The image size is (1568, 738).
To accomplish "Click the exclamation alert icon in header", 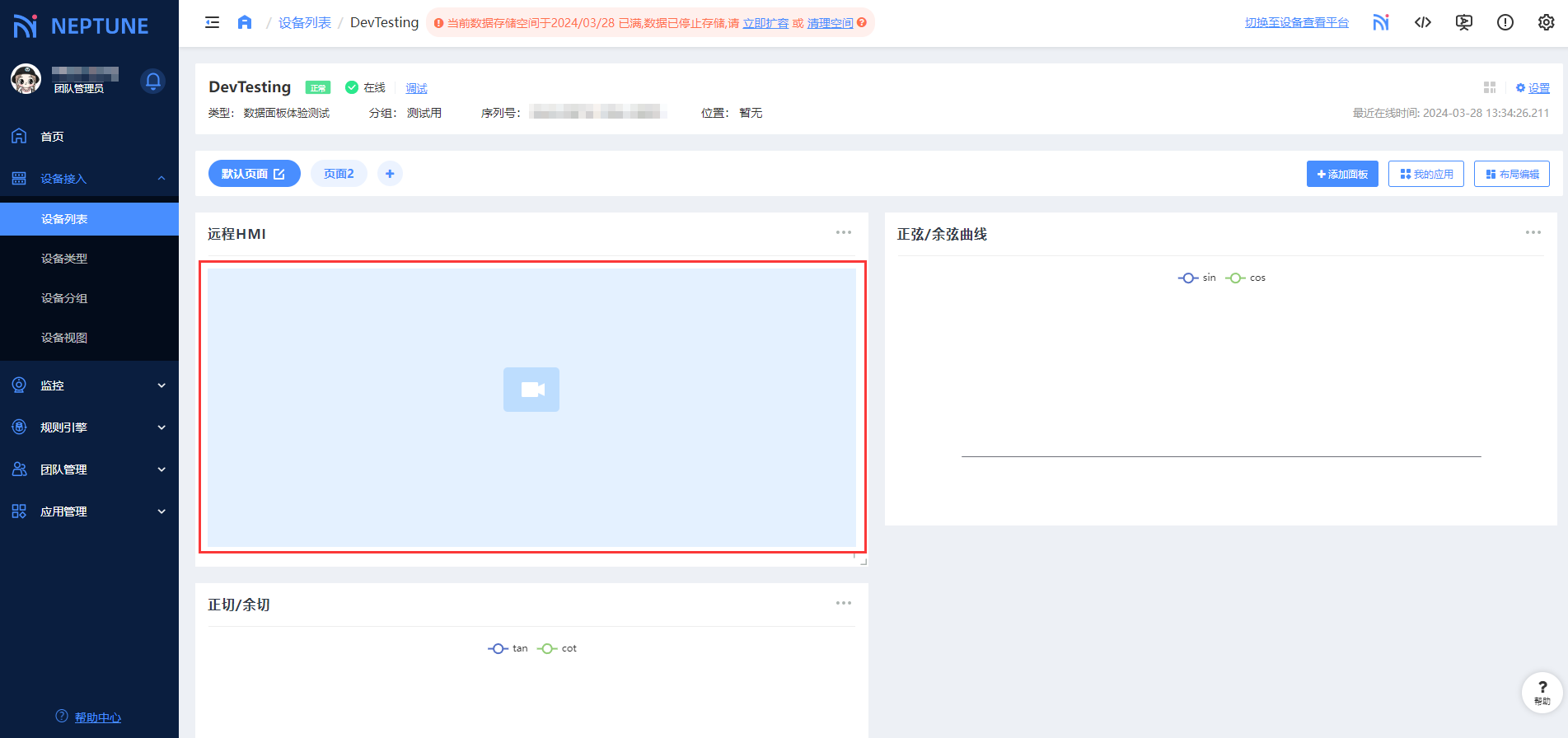I will [1505, 22].
